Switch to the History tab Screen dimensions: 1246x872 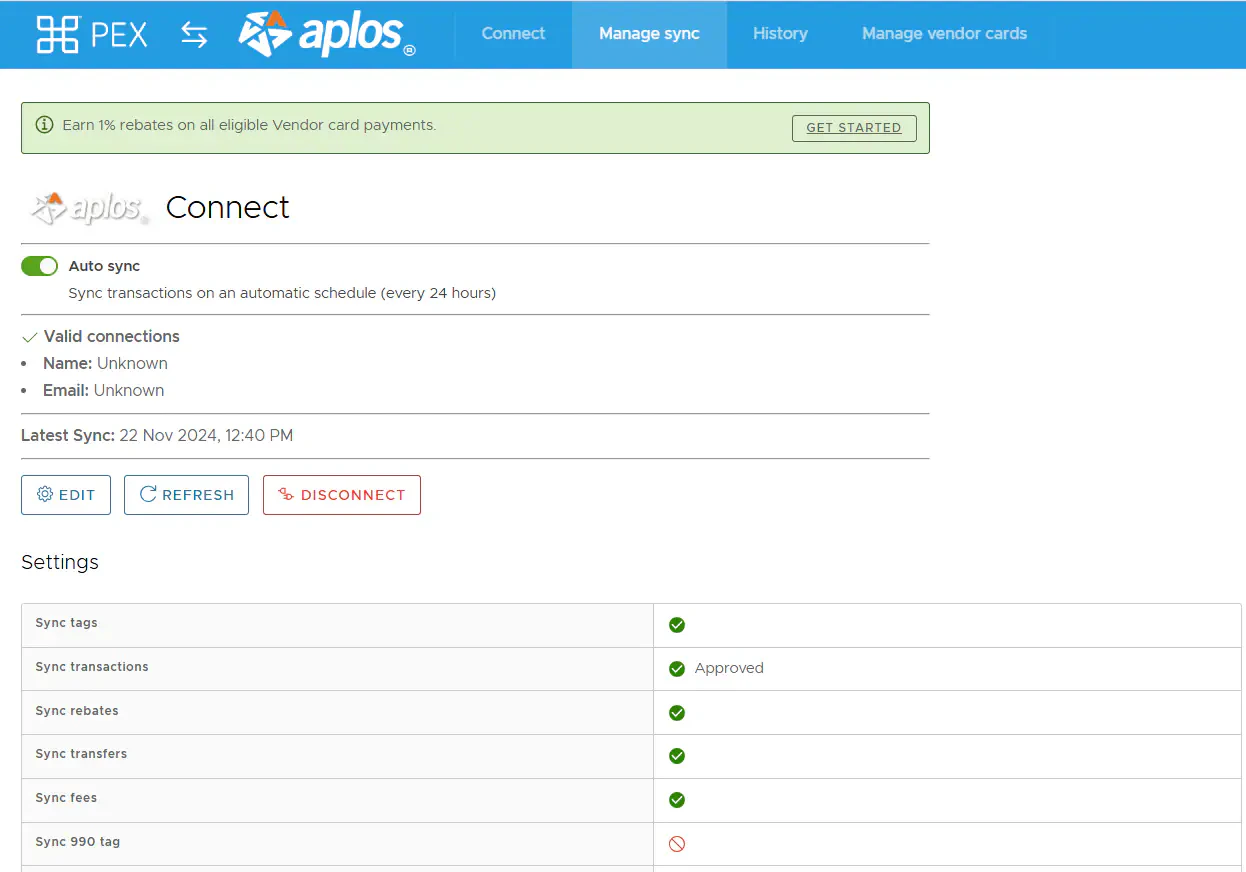[780, 34]
